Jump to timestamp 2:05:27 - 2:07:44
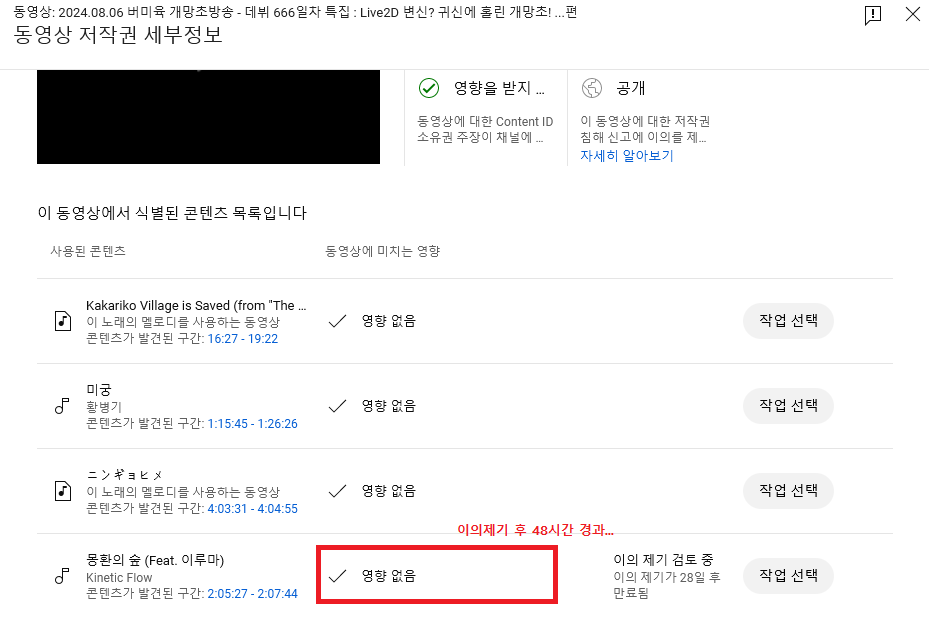The width and height of the screenshot is (929, 617). point(252,594)
